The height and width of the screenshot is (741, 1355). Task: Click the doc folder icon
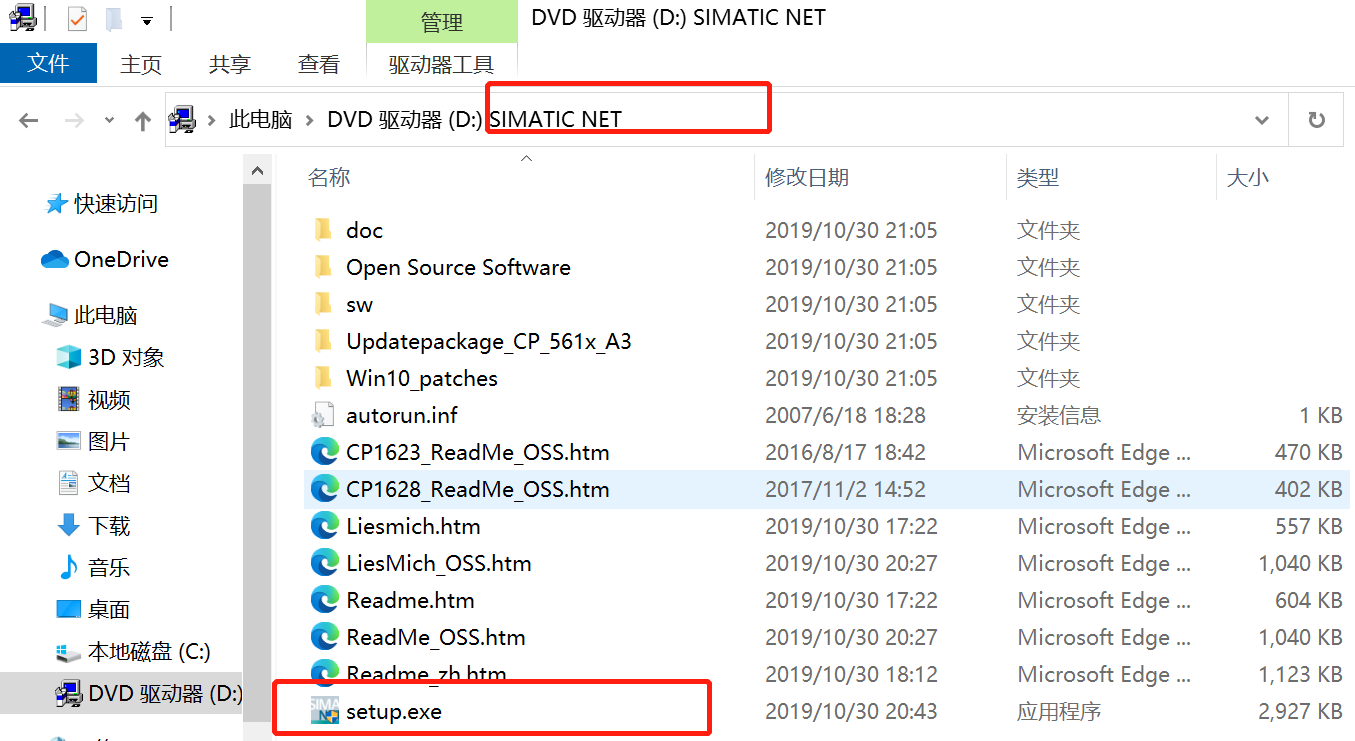point(323,230)
